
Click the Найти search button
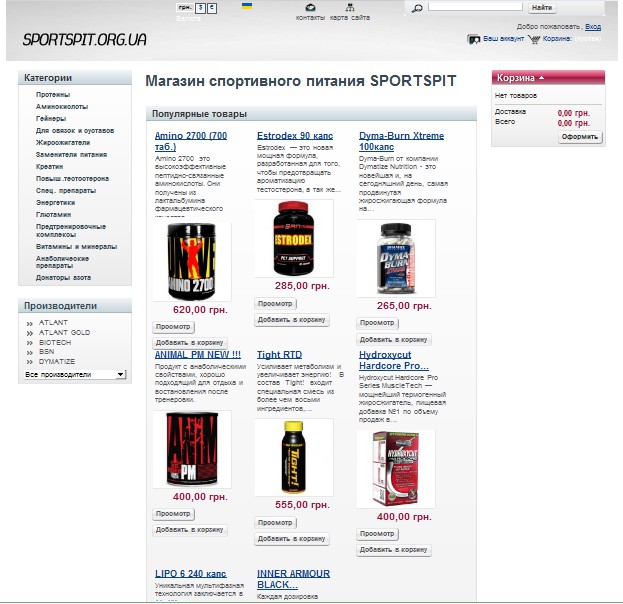tap(542, 8)
